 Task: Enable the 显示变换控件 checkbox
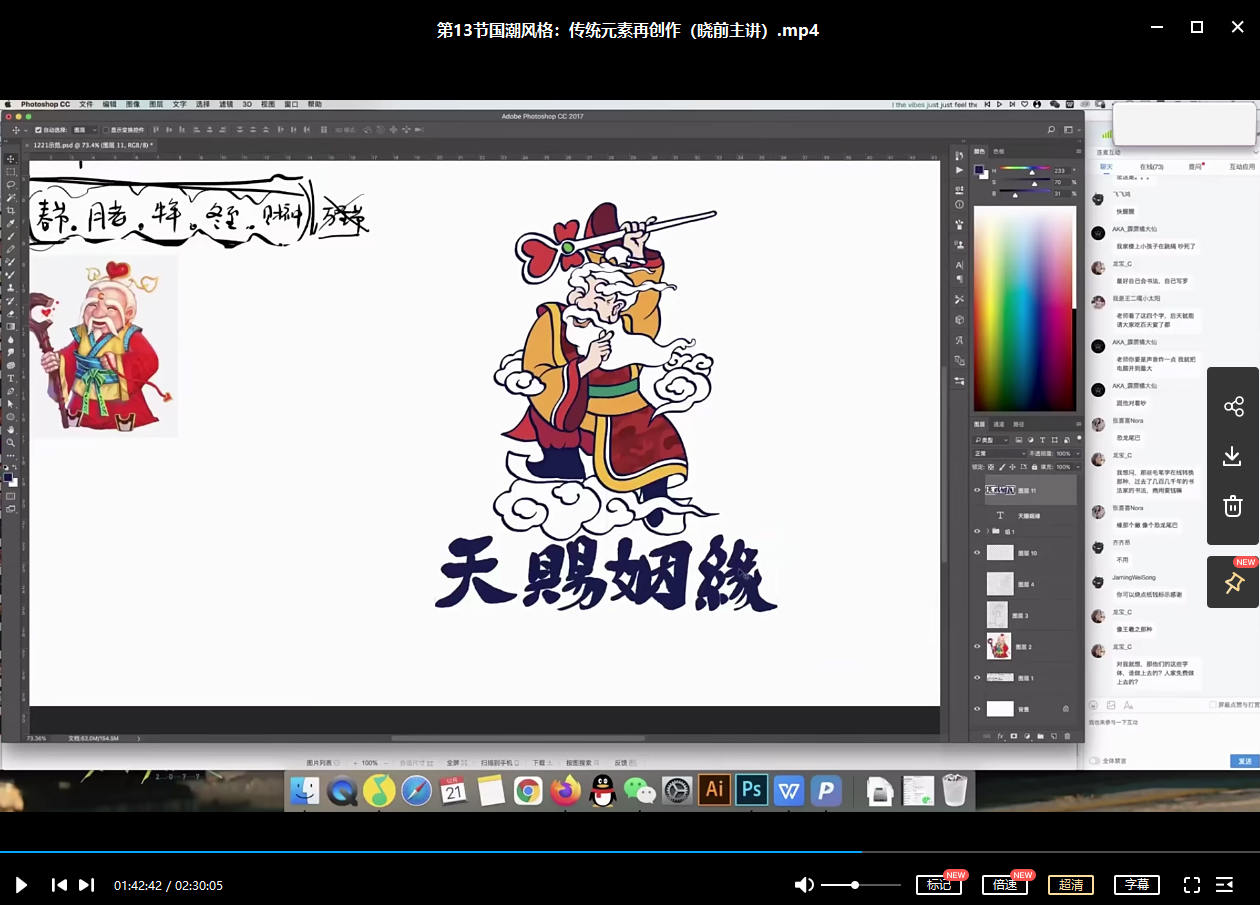tap(106, 130)
